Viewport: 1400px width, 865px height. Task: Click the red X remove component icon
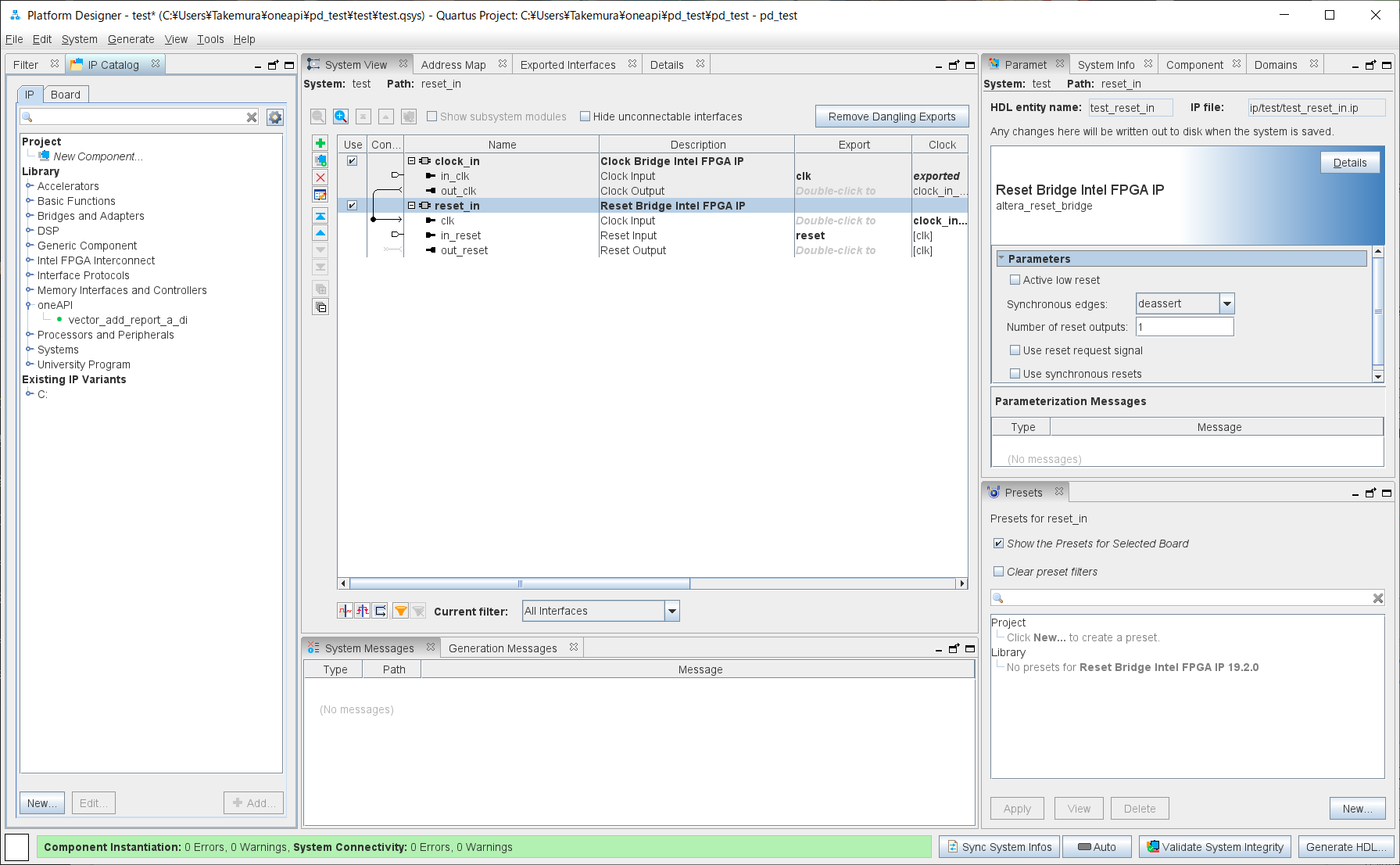(x=320, y=178)
